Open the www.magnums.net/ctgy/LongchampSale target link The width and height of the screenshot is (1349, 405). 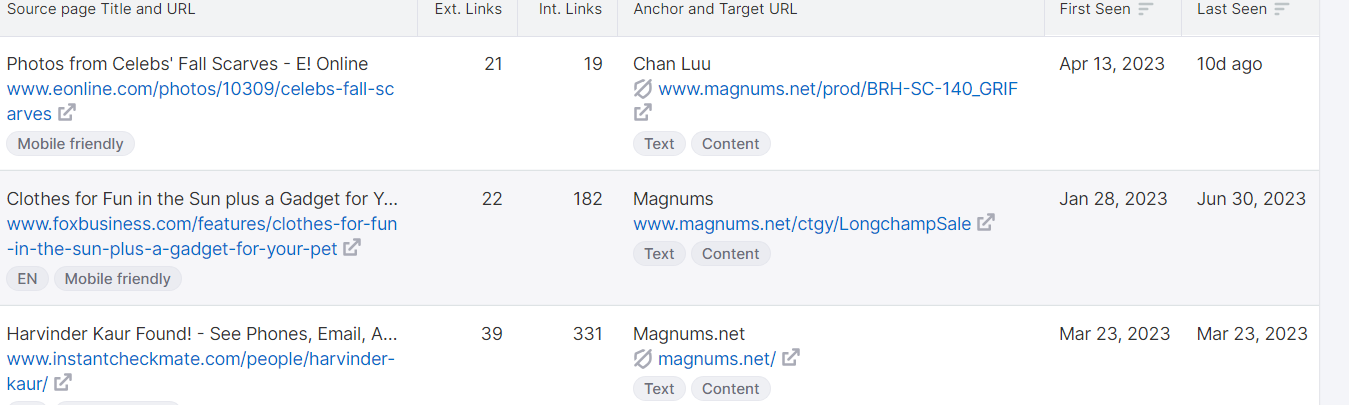(x=802, y=223)
